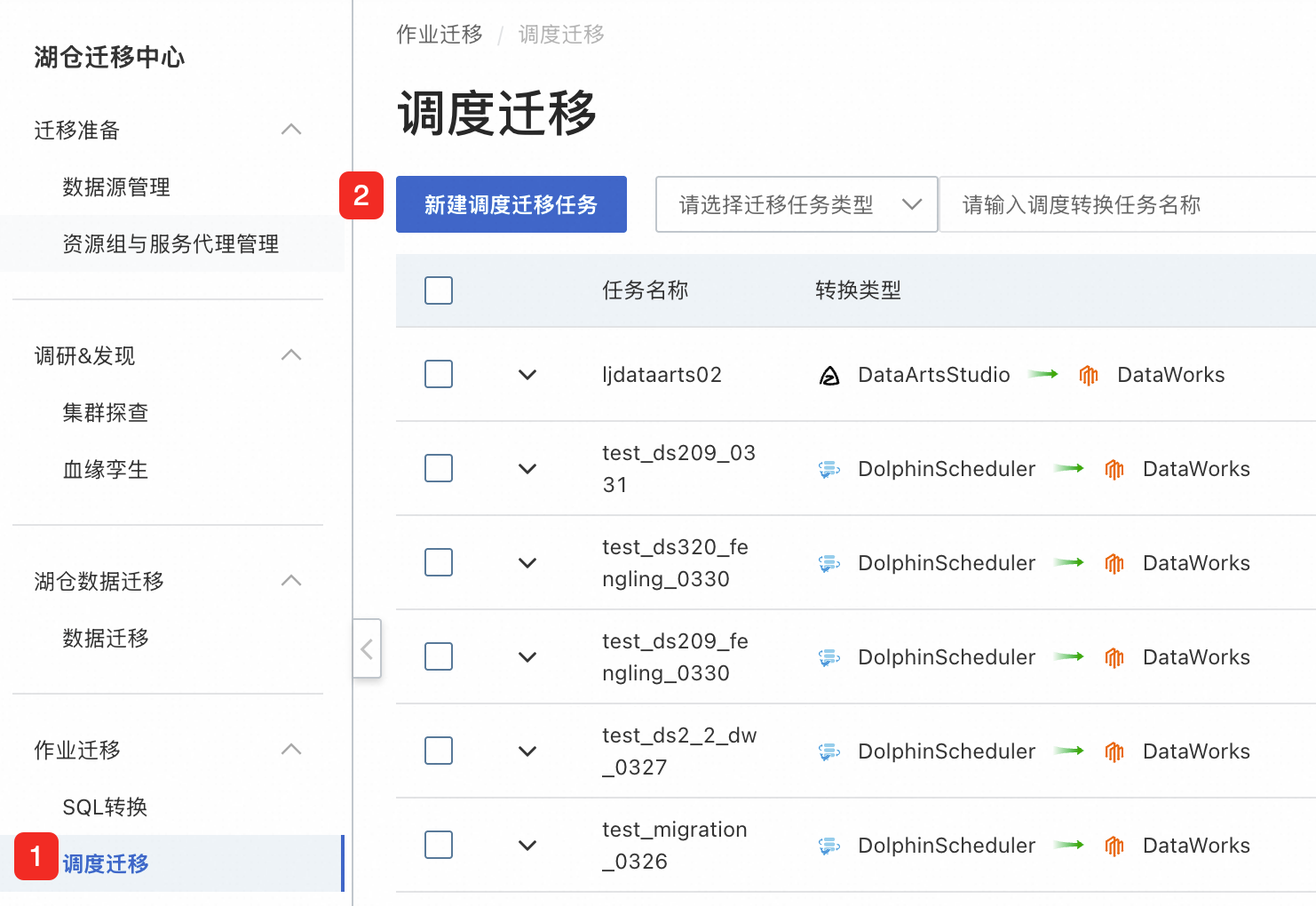
Task: Collapse the 调研&发现 sidebar group
Action: pos(291,355)
